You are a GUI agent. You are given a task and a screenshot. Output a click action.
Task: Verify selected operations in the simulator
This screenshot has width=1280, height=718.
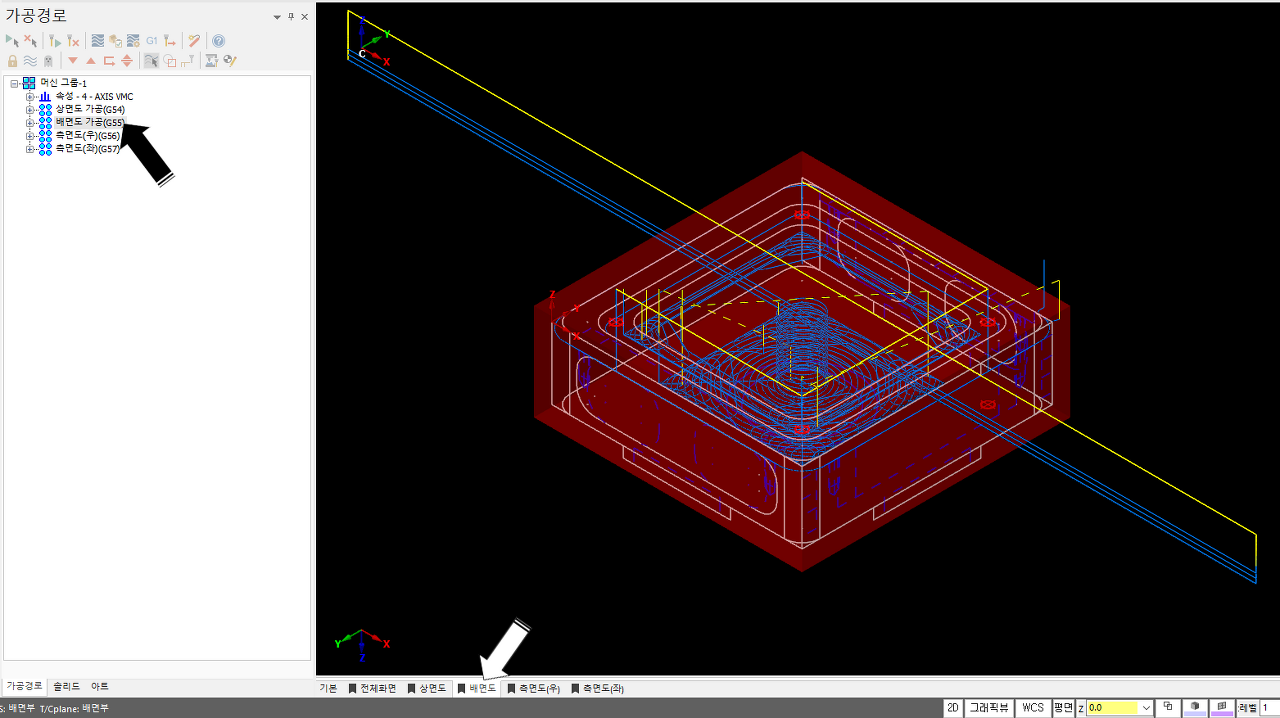point(116,41)
